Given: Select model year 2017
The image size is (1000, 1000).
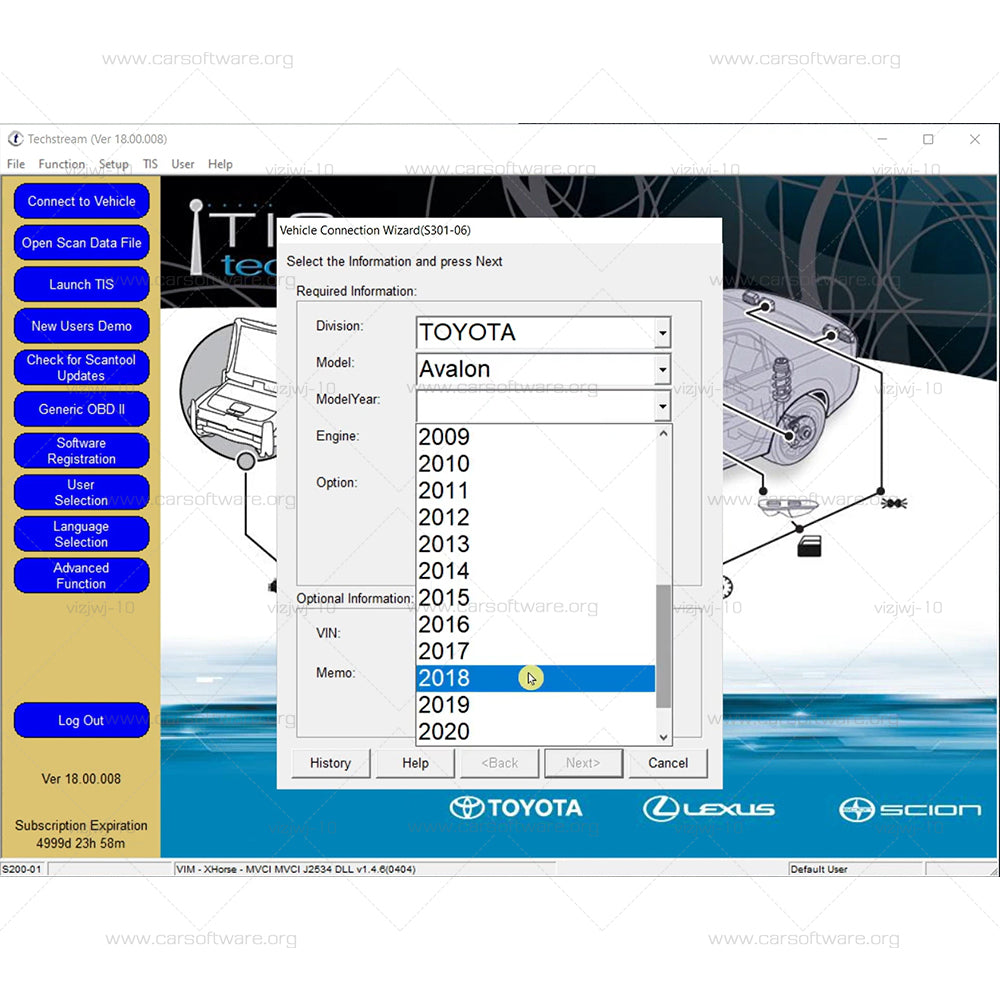Looking at the screenshot, I should 535,651.
